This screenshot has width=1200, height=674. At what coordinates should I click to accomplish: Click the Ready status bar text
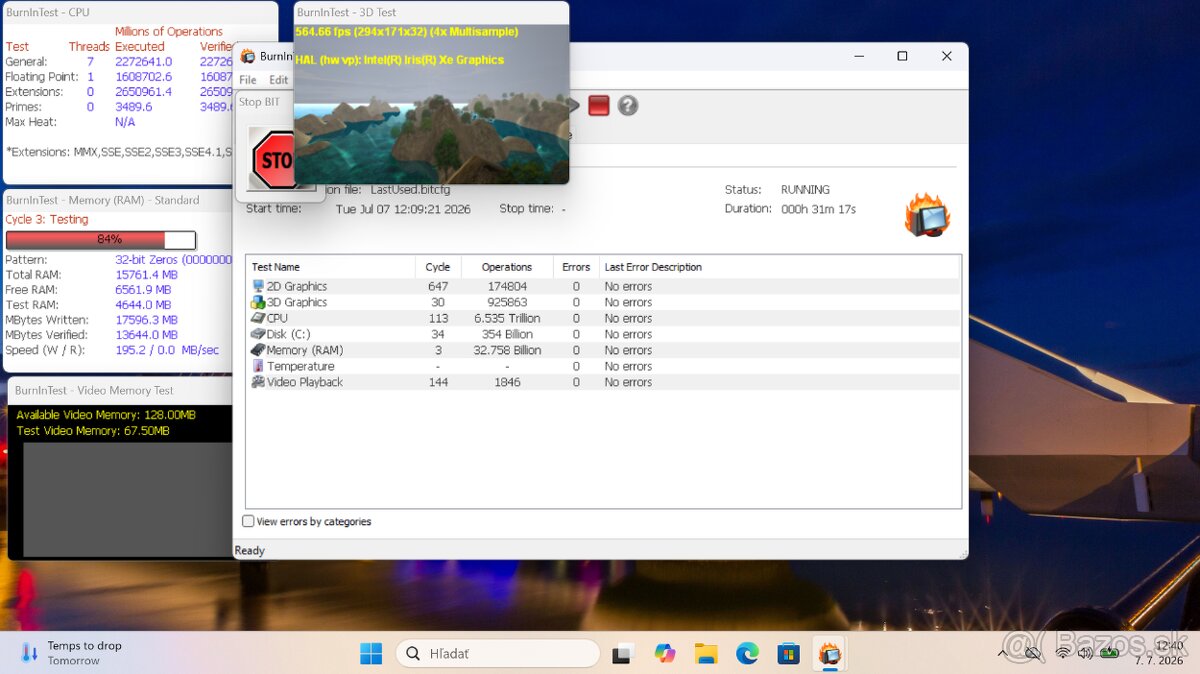250,551
